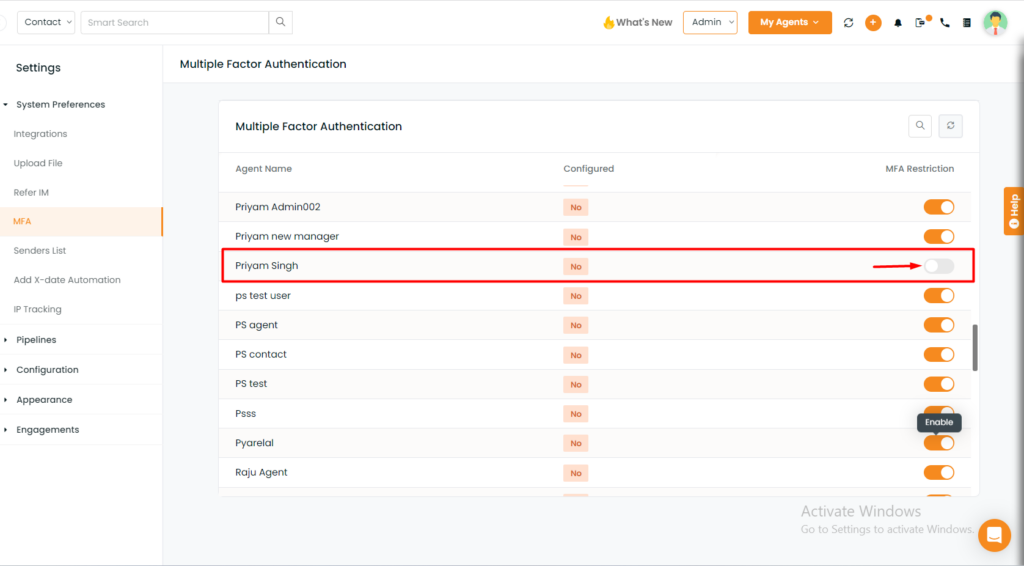Viewport: 1024px width, 566px height.
Task: Enable MFA restriction for Priyam Singh
Action: click(x=938, y=266)
